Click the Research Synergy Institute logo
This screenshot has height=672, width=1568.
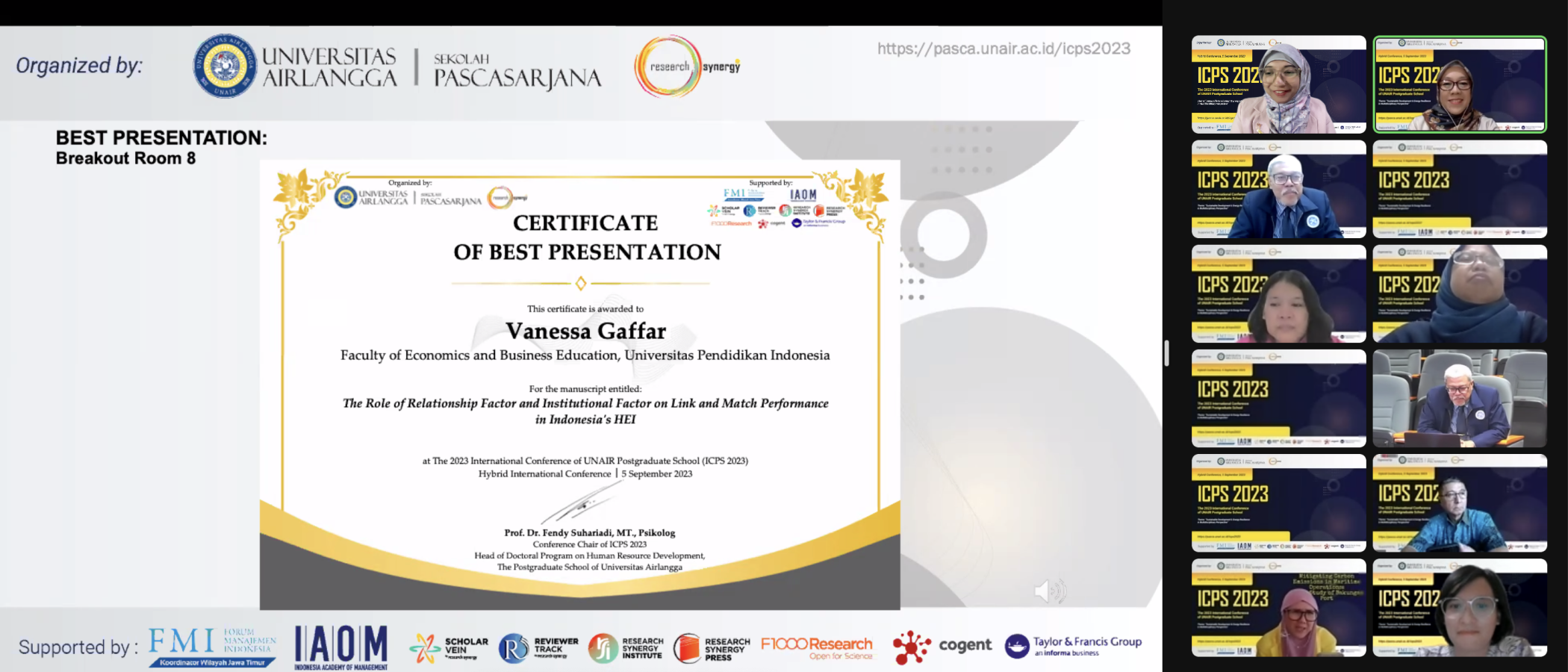625,648
